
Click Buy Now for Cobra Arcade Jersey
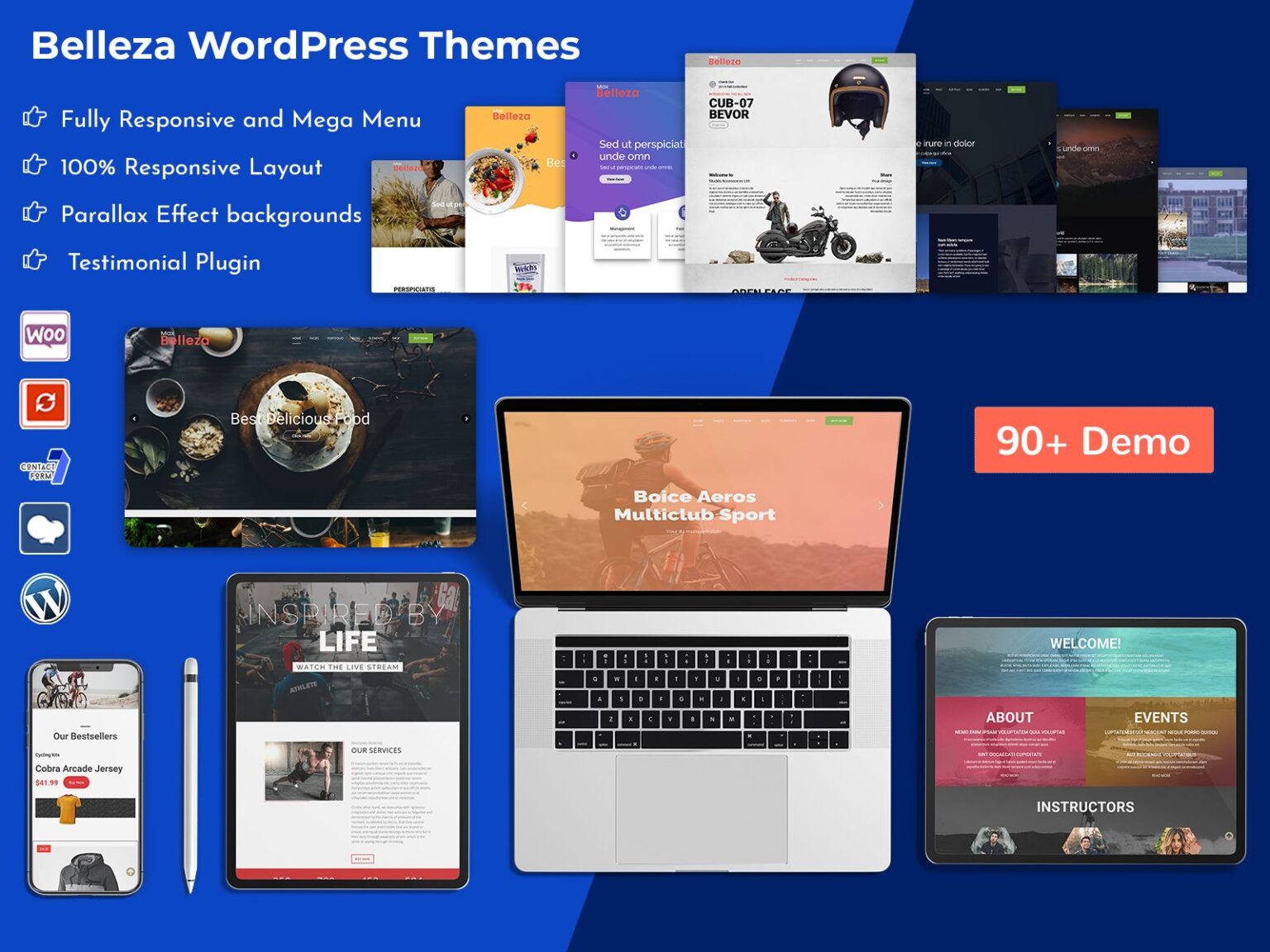tap(76, 783)
